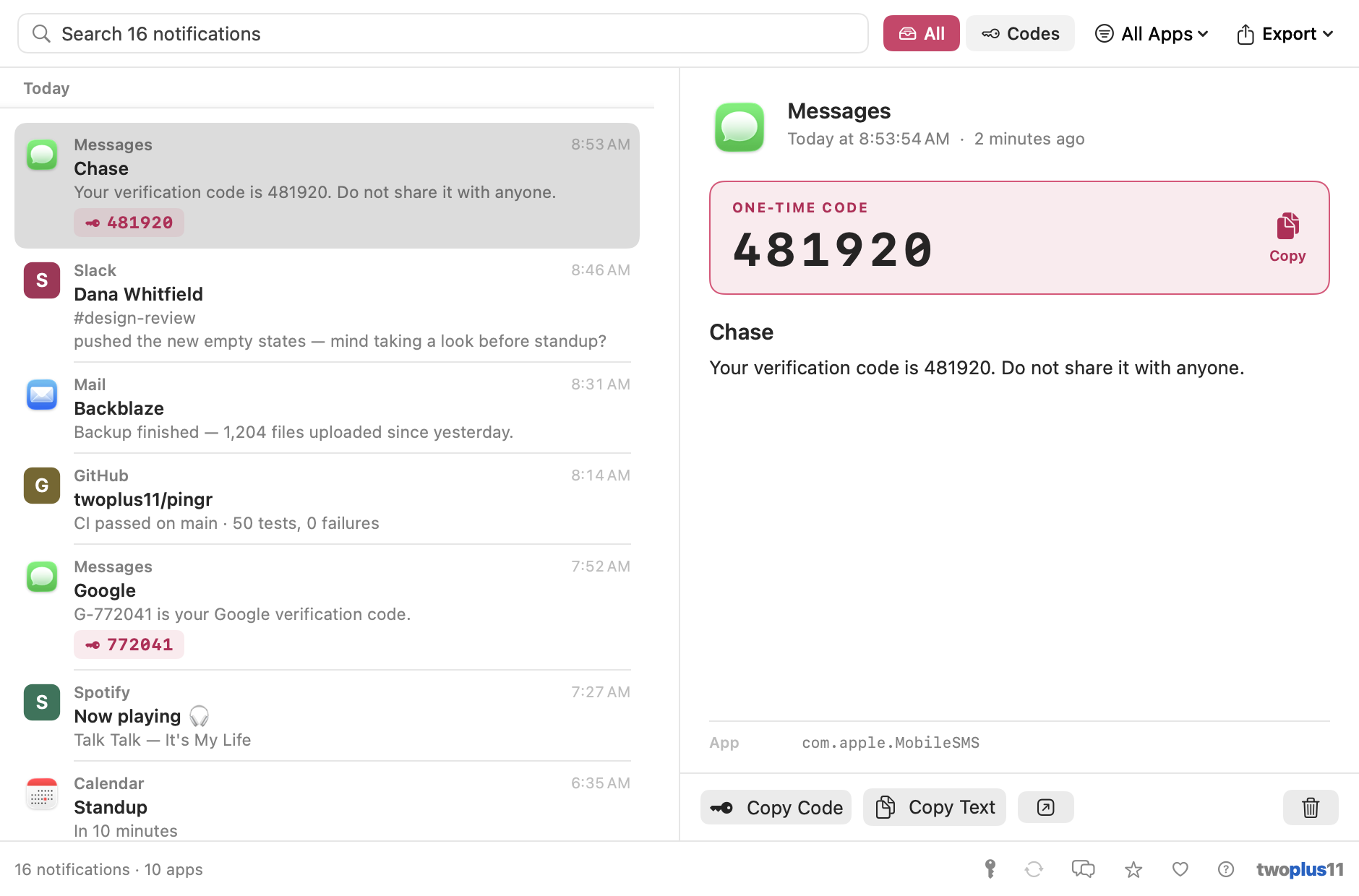Click the 772041 code chip in Google row
This screenshot has width=1359, height=896.
(x=129, y=645)
